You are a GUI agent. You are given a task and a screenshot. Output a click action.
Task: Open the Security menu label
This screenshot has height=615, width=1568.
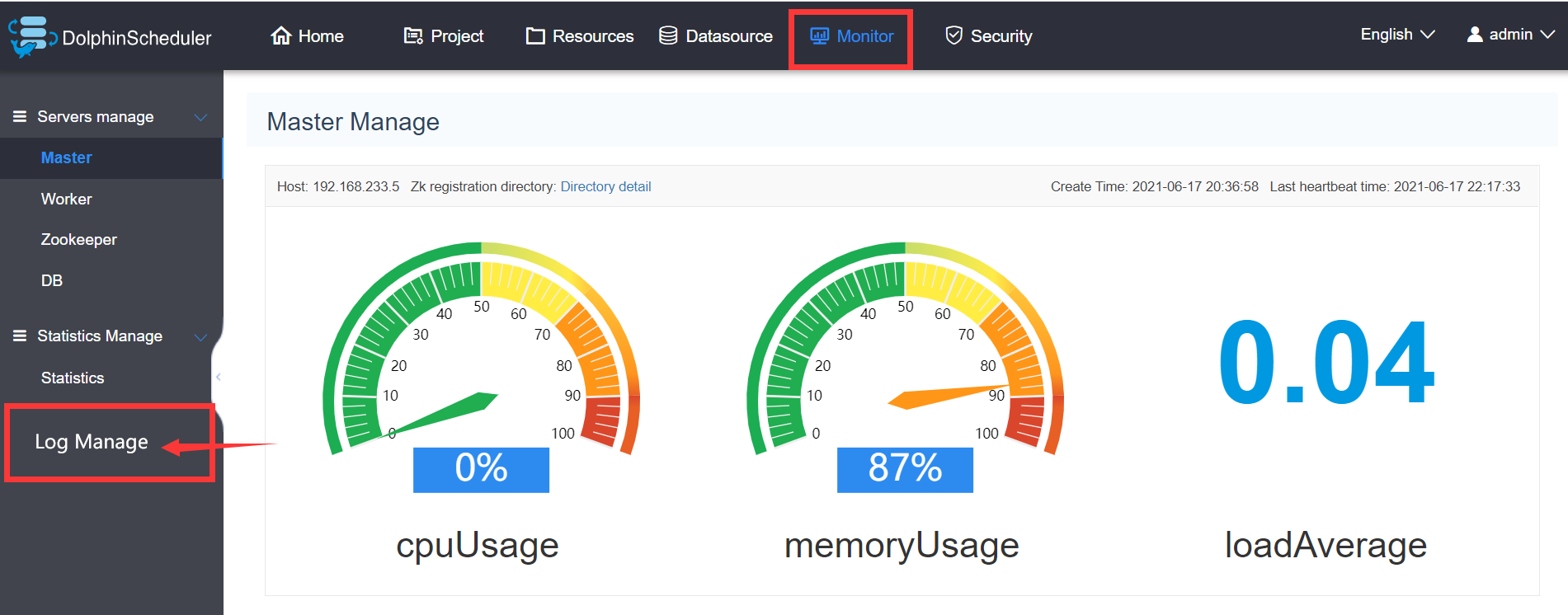[x=1001, y=36]
